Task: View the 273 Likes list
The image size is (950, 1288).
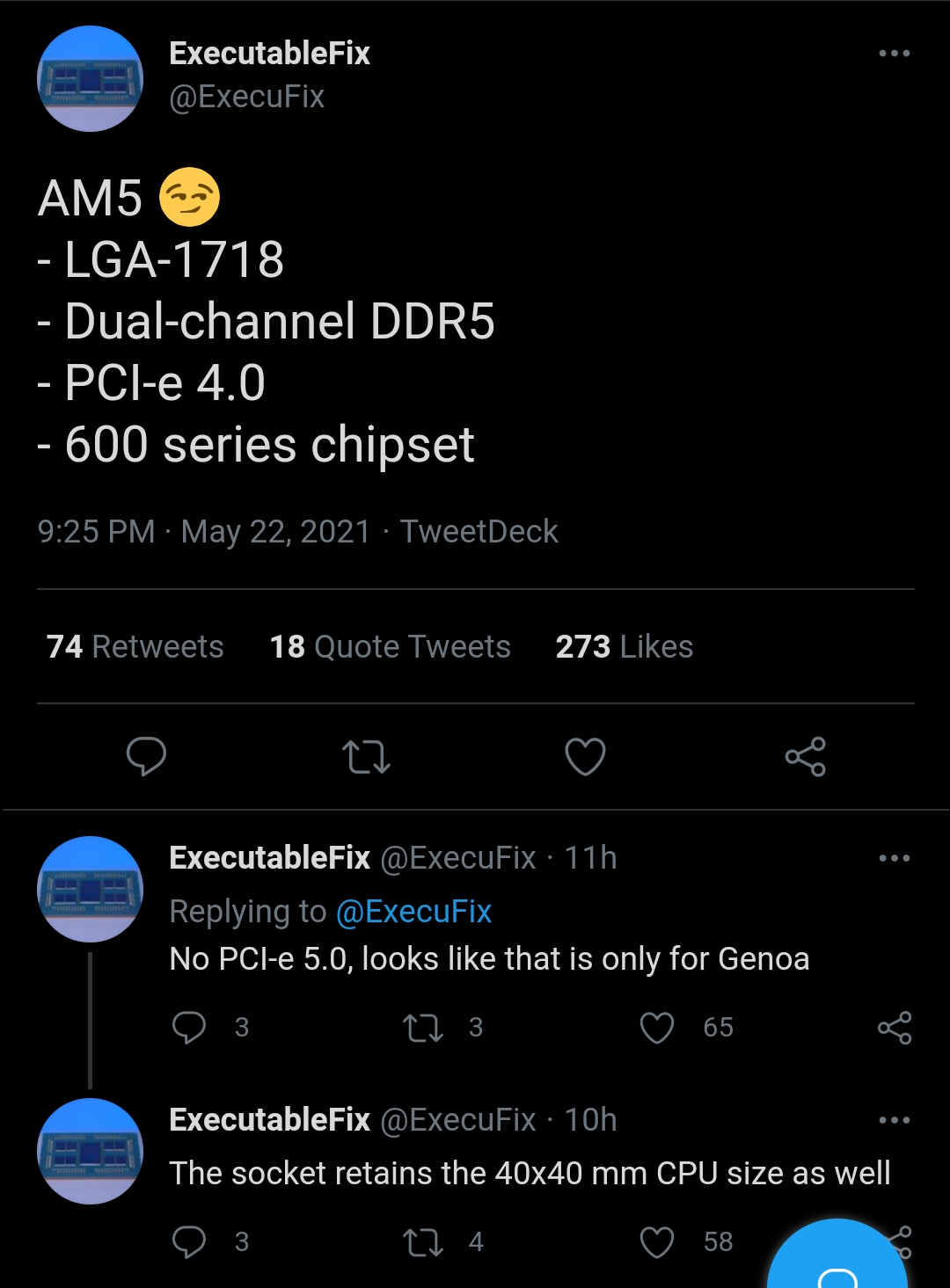Action: coord(624,647)
